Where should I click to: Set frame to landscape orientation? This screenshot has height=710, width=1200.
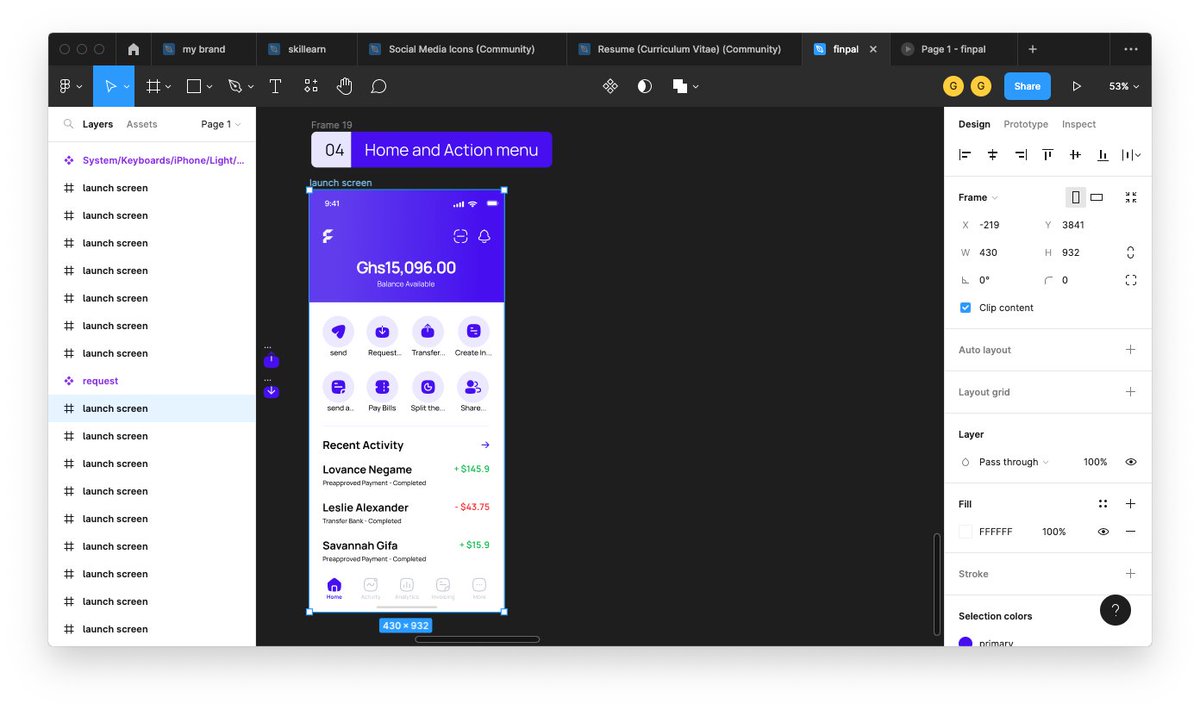click(1097, 197)
